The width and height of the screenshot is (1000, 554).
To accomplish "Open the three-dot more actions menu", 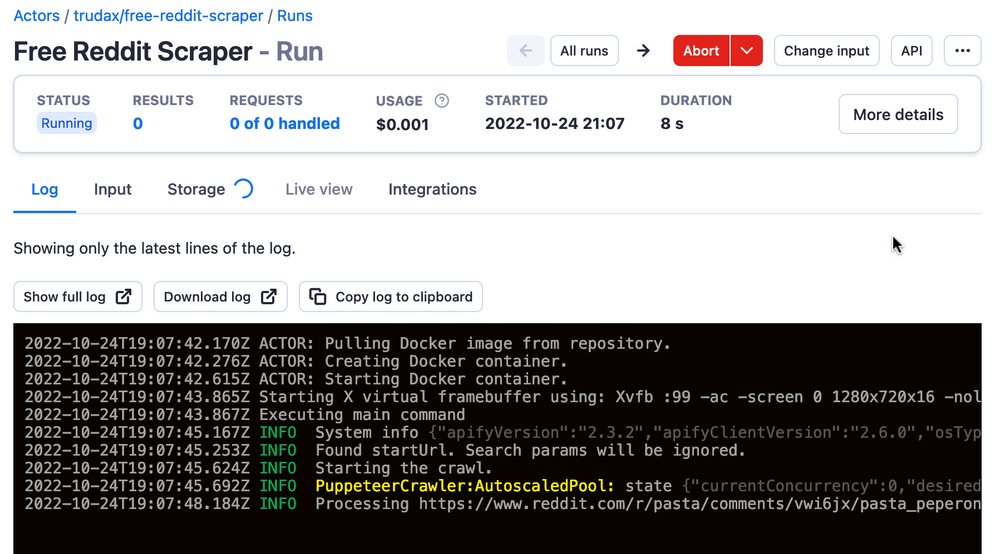I will pyautogui.click(x=962, y=50).
